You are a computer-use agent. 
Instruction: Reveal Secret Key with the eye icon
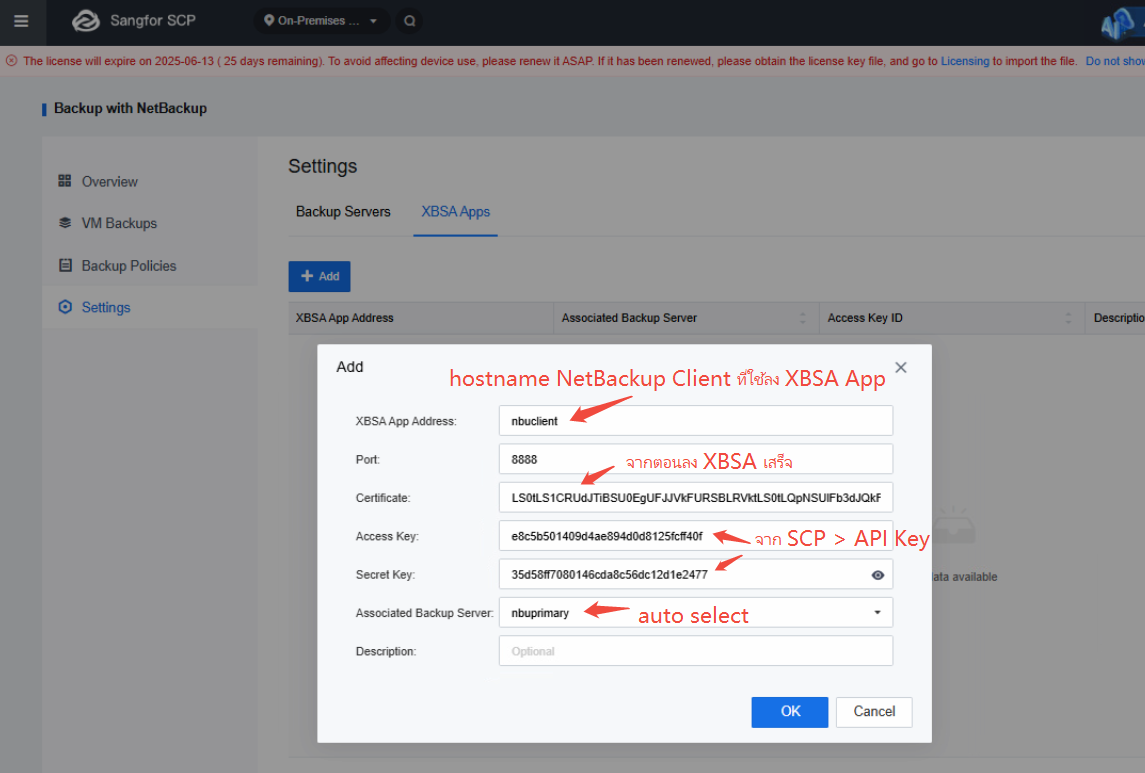[878, 575]
